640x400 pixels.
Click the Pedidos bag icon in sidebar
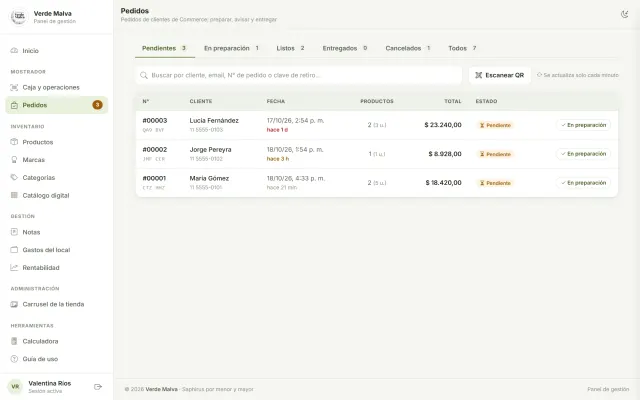pyautogui.click(x=14, y=105)
